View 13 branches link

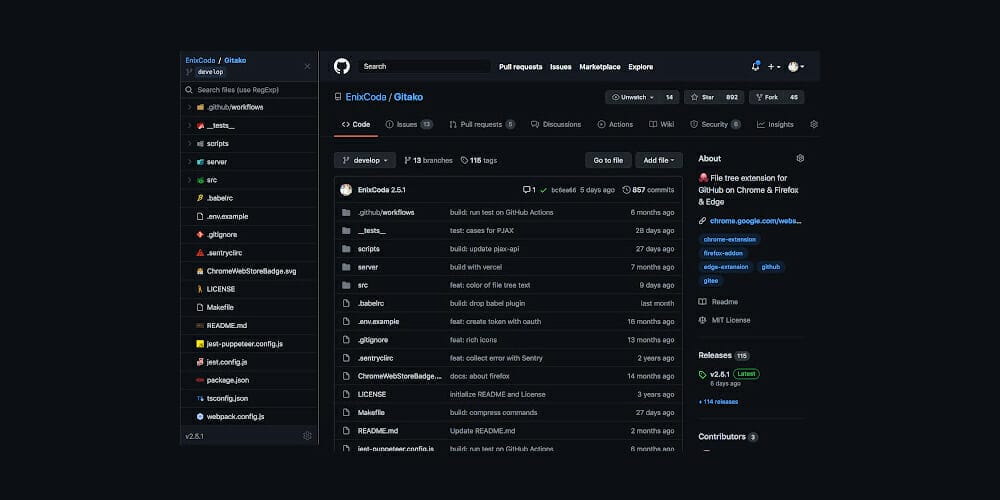pyautogui.click(x=428, y=161)
